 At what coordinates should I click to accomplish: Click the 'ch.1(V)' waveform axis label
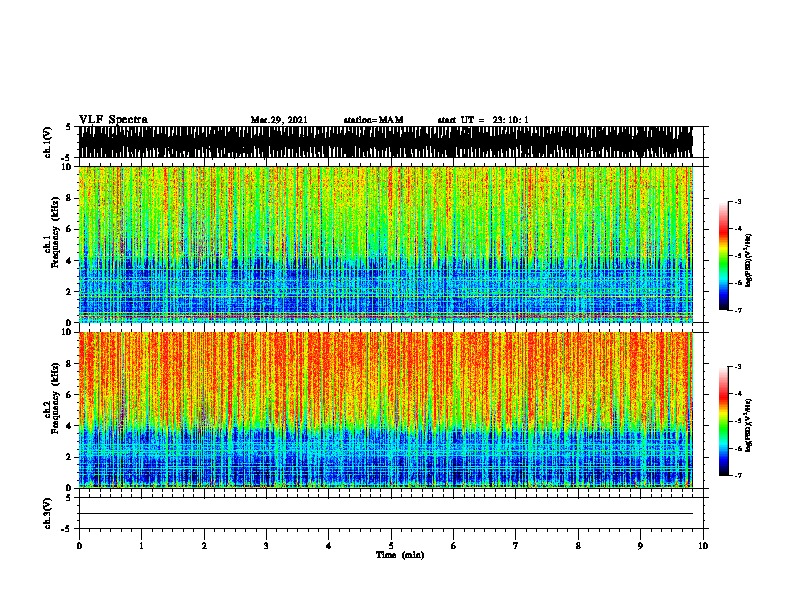click(x=47, y=142)
